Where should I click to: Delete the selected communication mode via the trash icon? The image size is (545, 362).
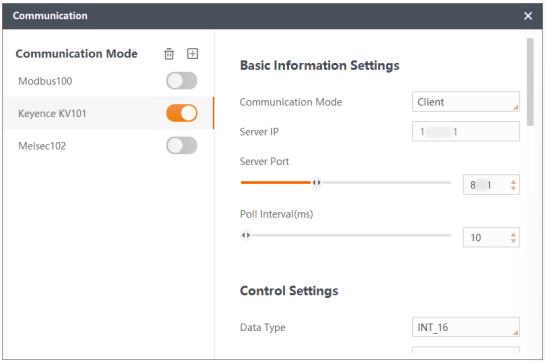pyautogui.click(x=169, y=54)
